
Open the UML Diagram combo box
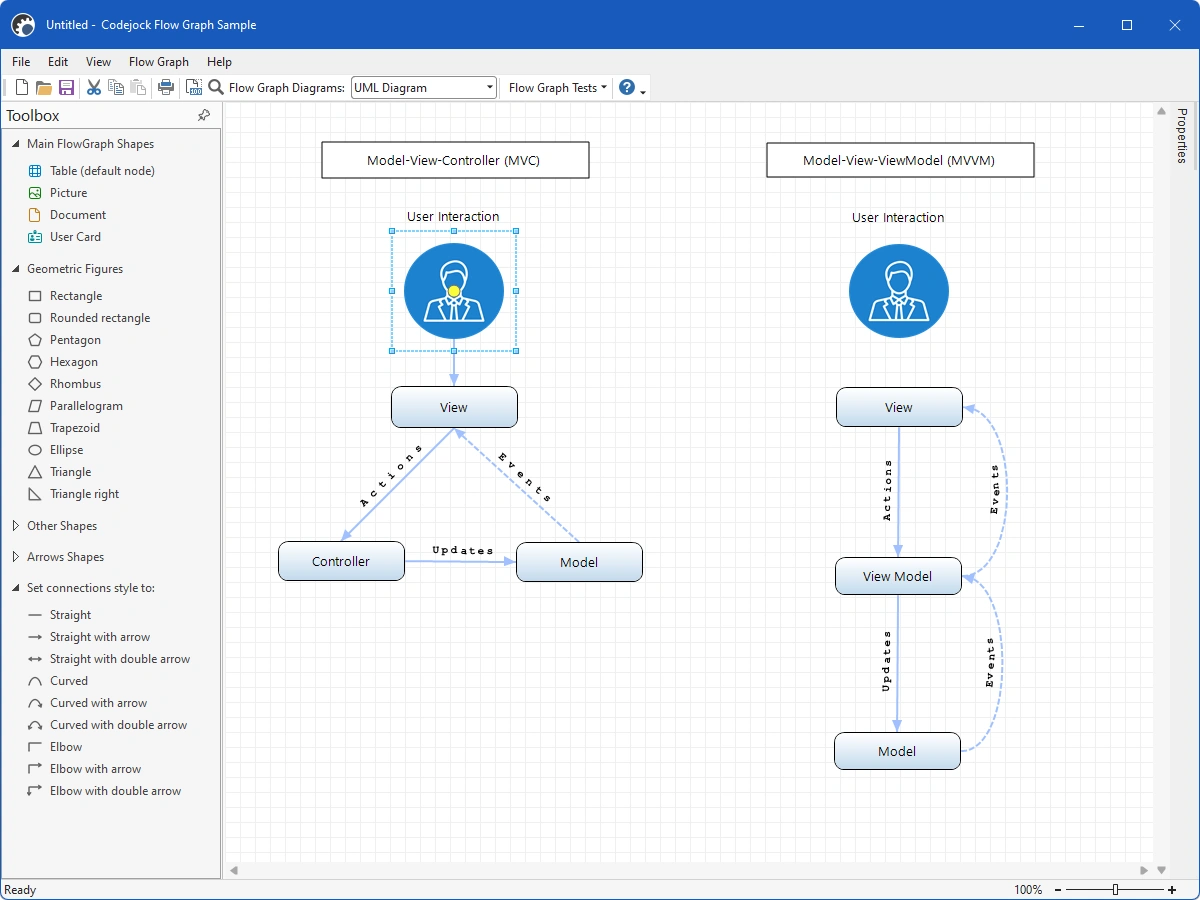424,87
